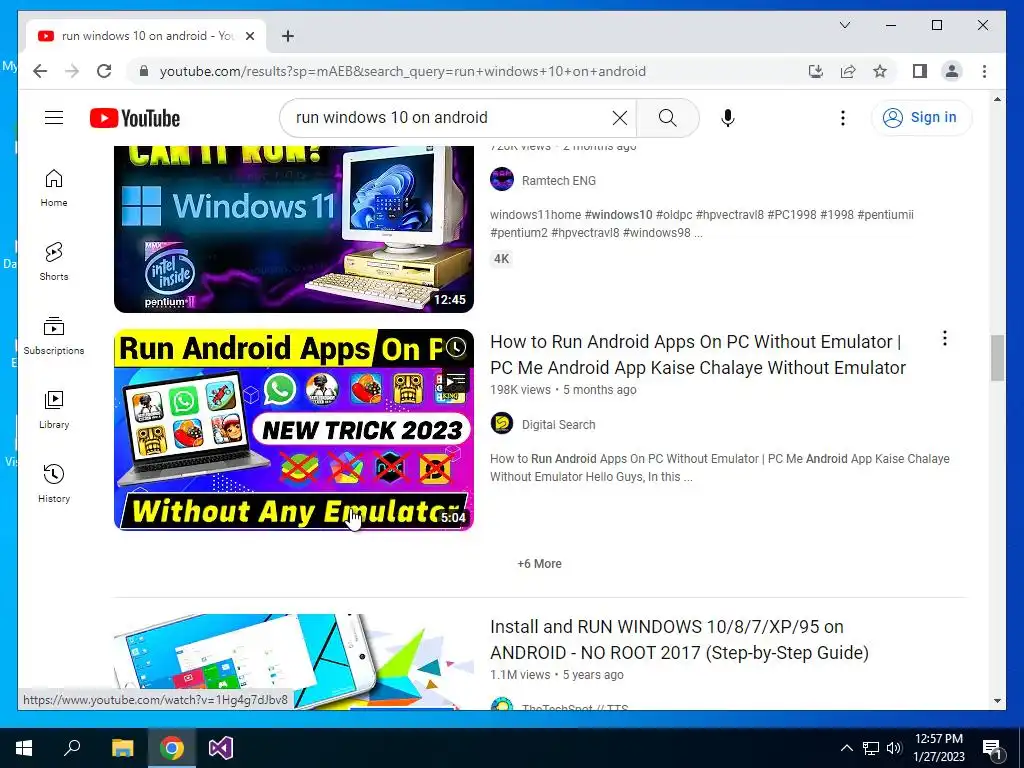This screenshot has width=1024, height=768.
Task: Open a new Chrome tab
Action: point(287,36)
